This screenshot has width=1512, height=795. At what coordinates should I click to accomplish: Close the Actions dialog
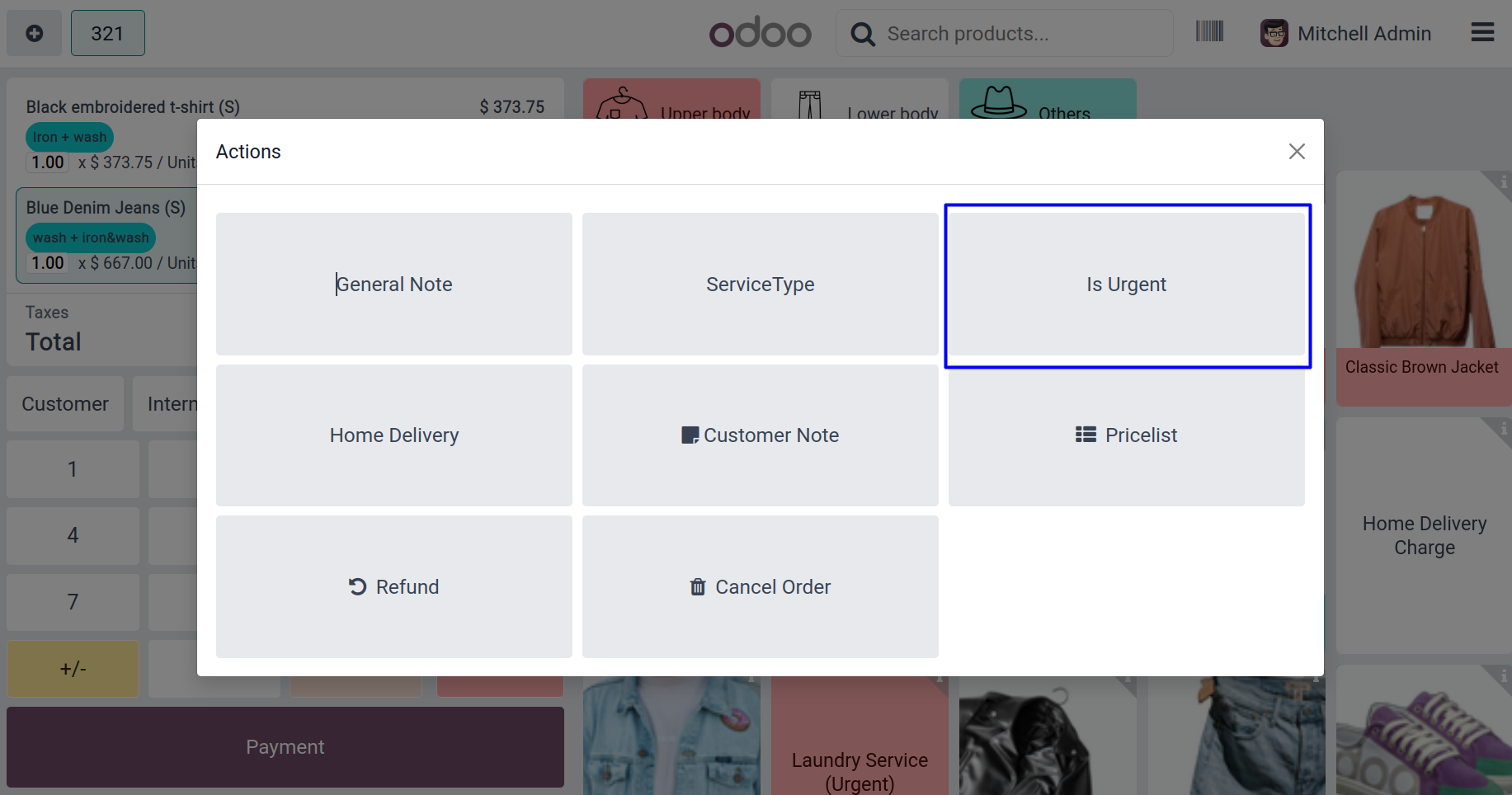(x=1297, y=151)
